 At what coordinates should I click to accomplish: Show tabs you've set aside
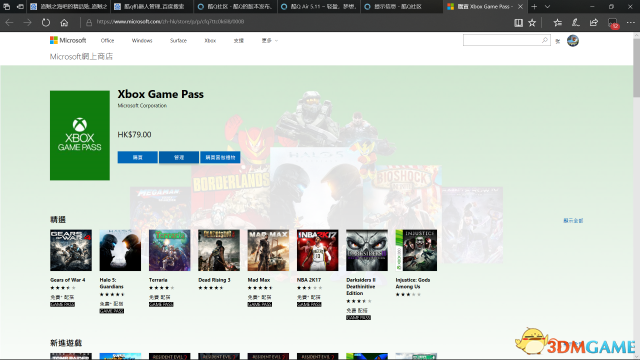7,7
